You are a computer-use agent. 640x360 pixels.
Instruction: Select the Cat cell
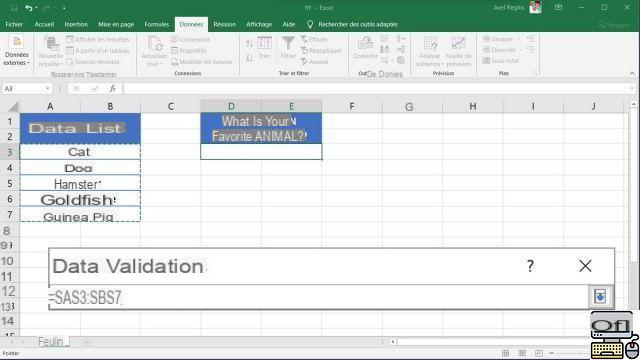point(80,152)
